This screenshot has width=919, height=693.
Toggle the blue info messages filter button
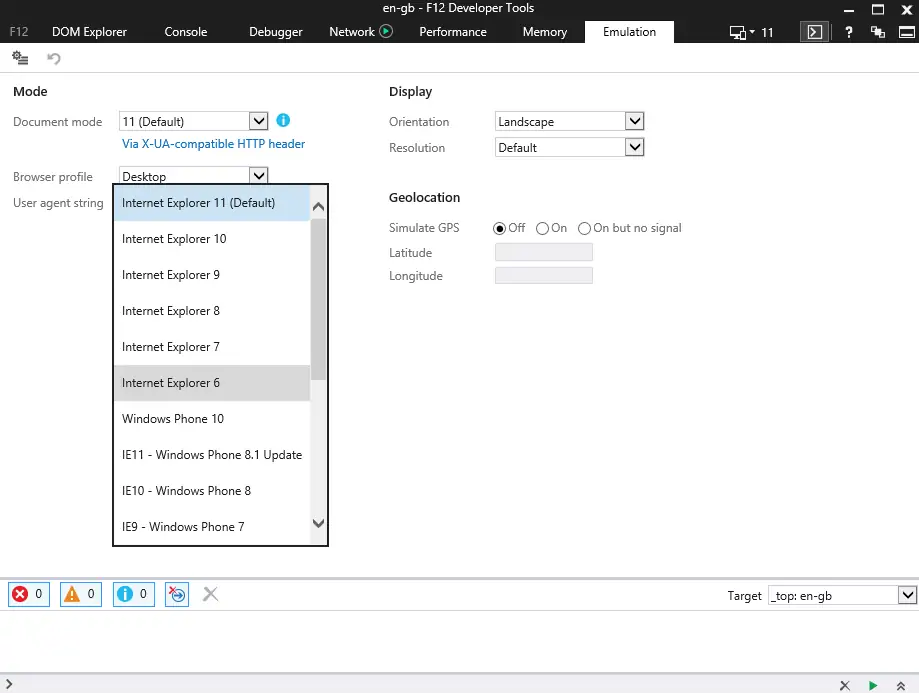134,595
